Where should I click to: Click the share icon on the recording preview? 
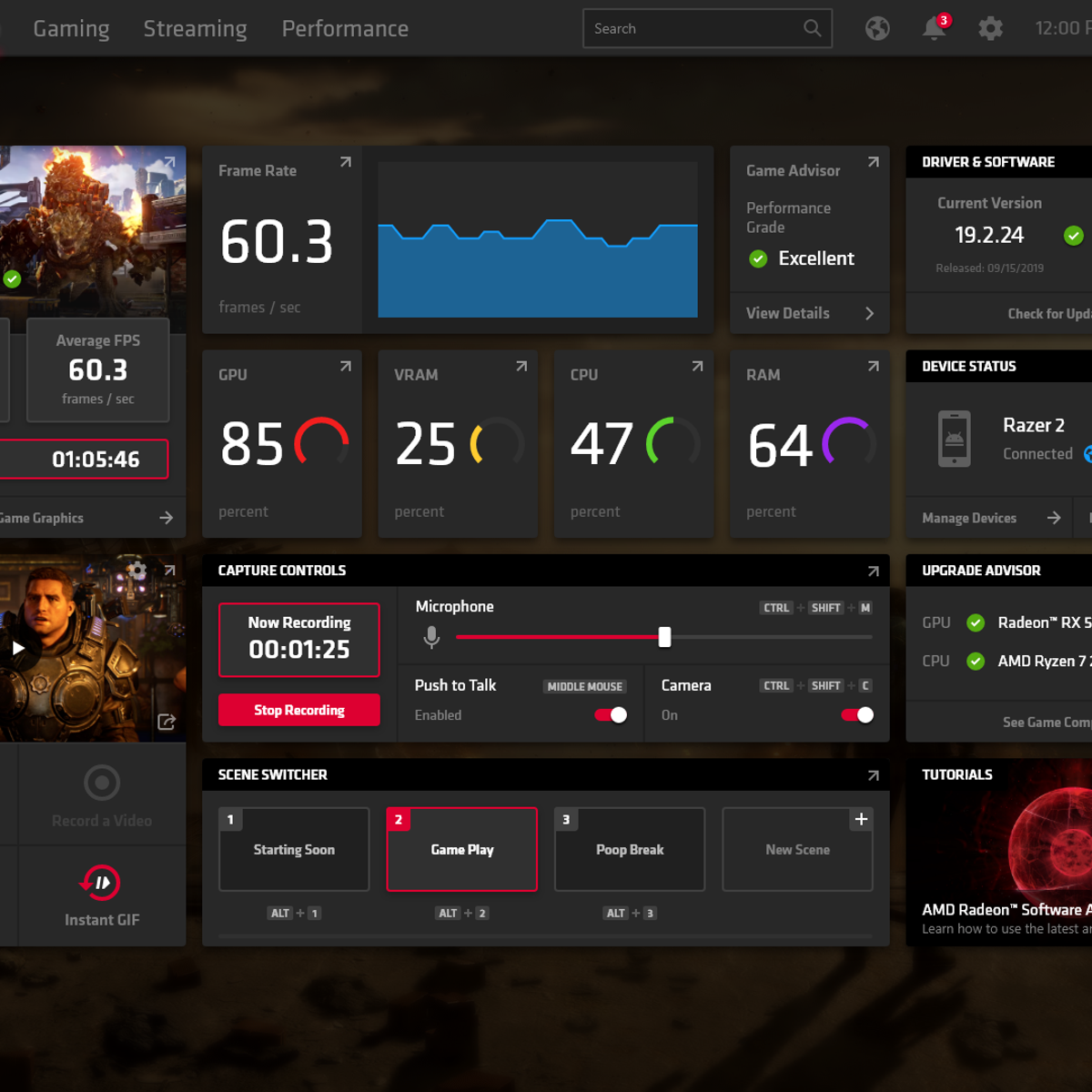167,722
